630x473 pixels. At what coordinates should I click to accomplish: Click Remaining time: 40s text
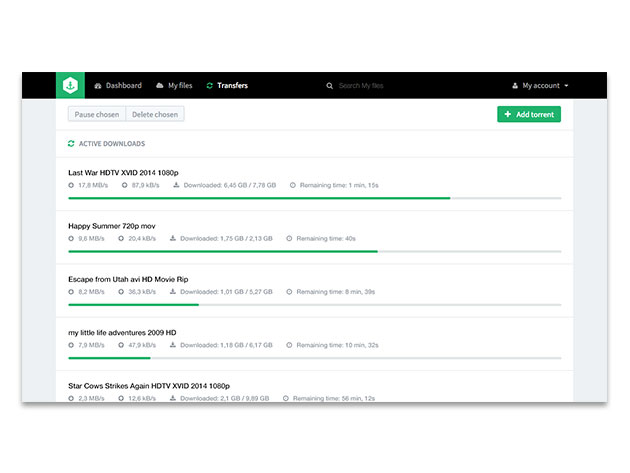(326, 238)
